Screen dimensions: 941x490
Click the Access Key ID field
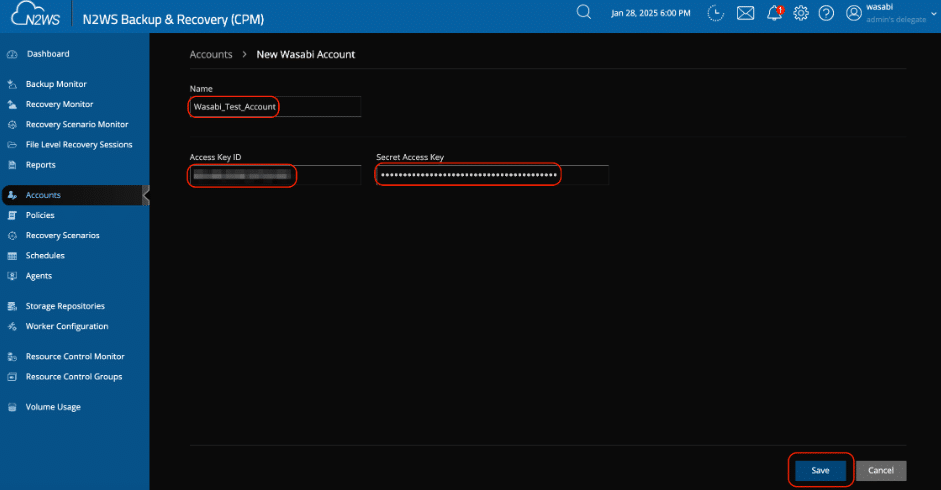(x=275, y=175)
